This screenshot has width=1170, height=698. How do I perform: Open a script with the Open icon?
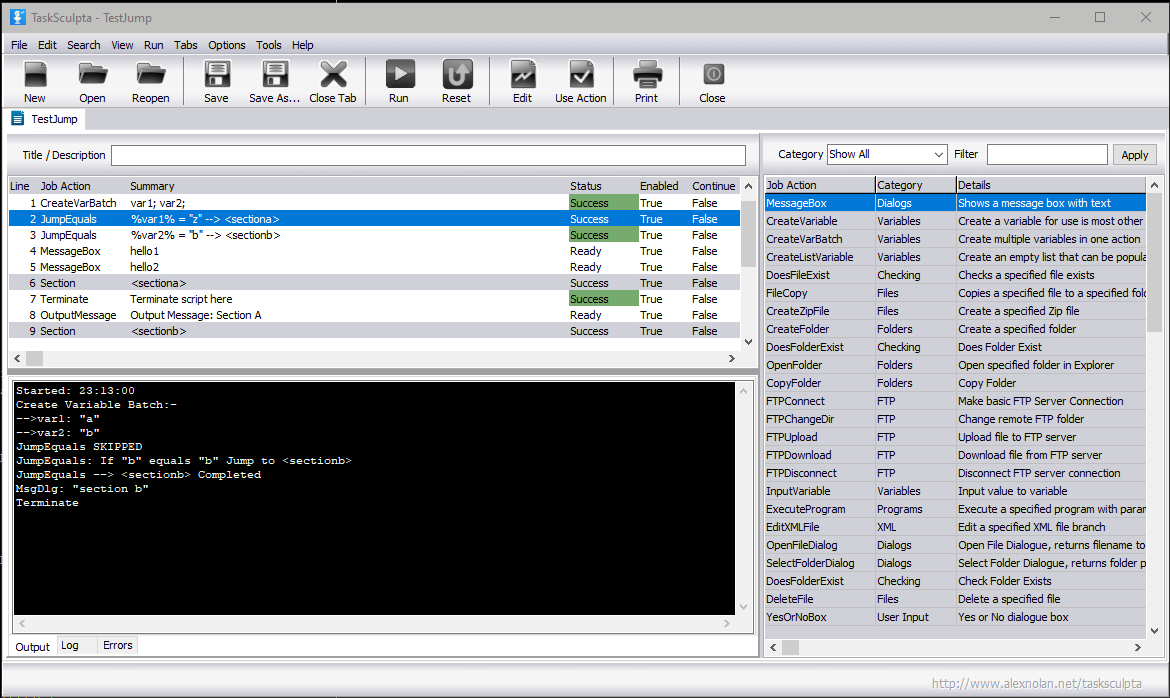click(92, 75)
